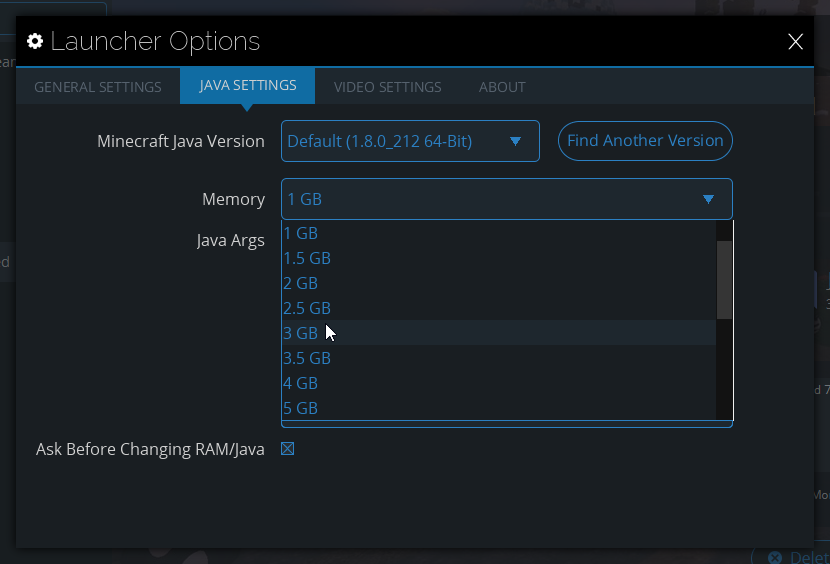Choose 1 GB from the memory list
Viewport: 830px width, 564px height.
[x=499, y=233]
